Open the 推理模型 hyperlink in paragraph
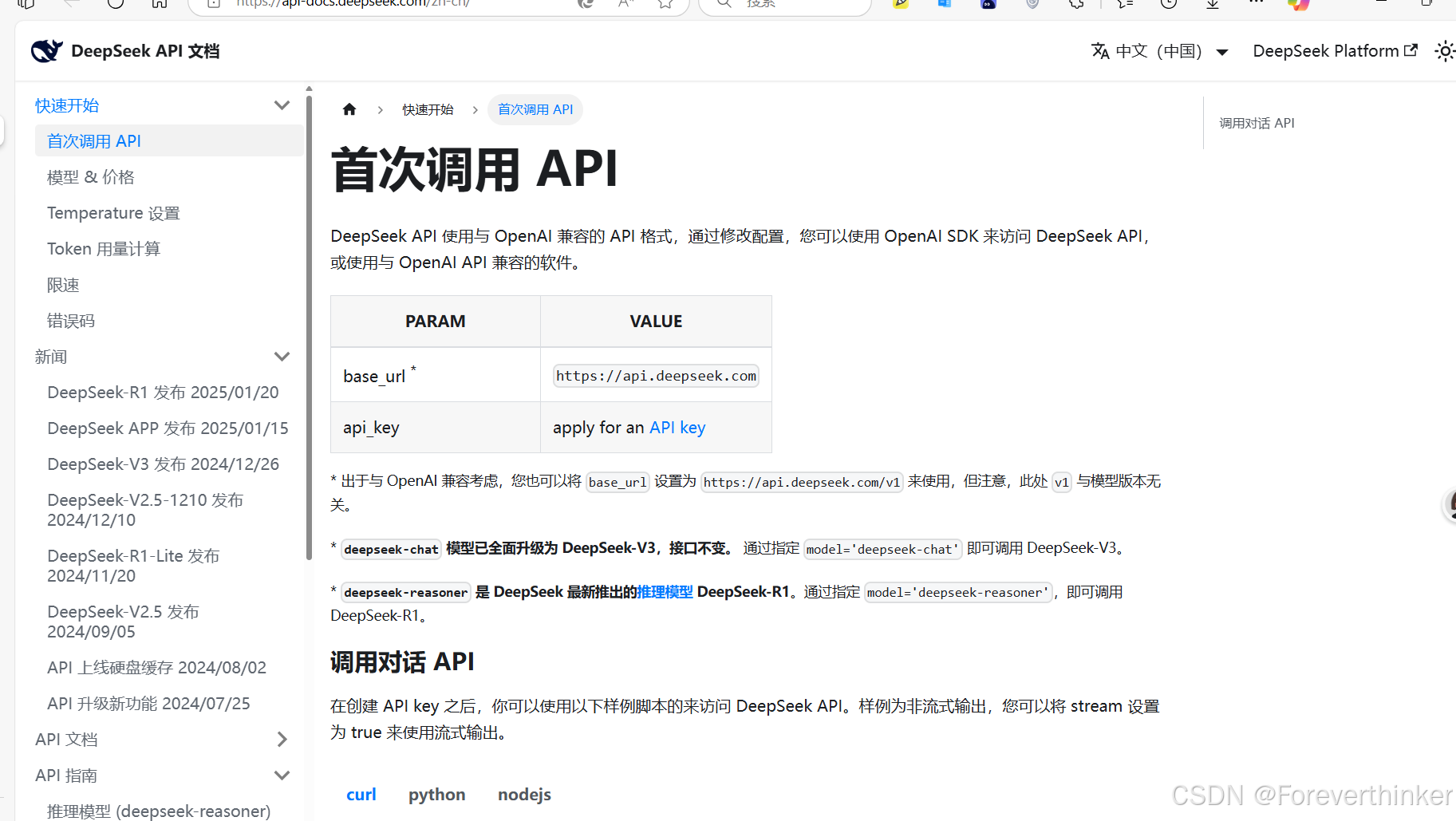The height and width of the screenshot is (821, 1456). pos(665,592)
